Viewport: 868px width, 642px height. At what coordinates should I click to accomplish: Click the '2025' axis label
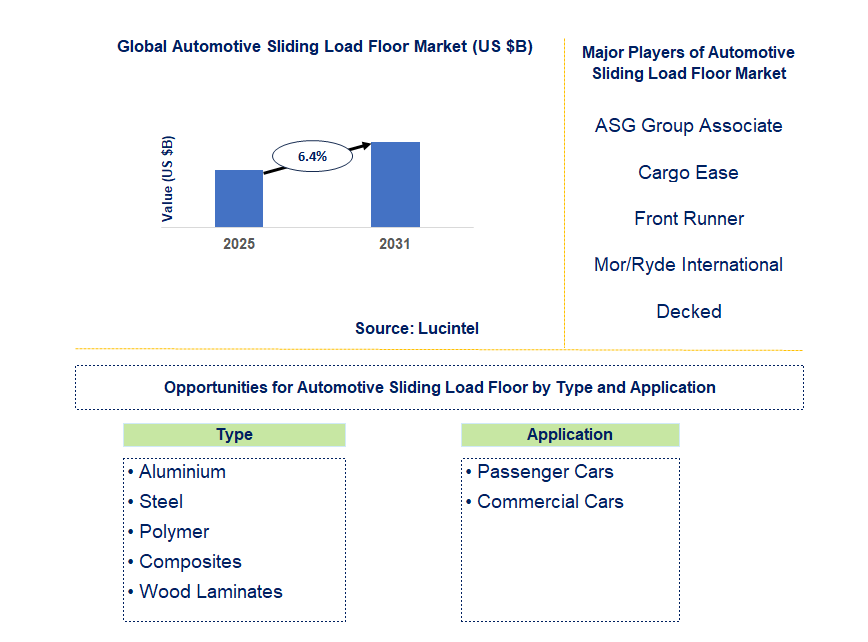[x=239, y=244]
